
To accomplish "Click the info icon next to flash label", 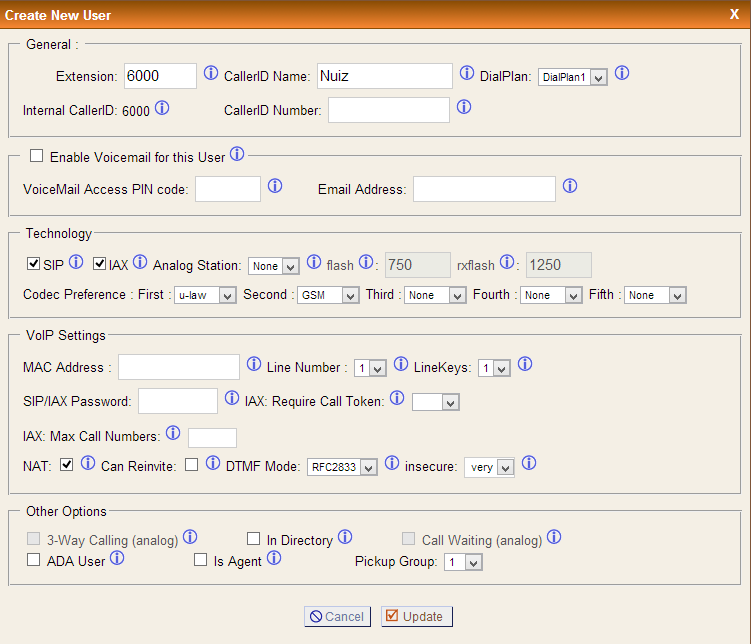I will pos(366,262).
